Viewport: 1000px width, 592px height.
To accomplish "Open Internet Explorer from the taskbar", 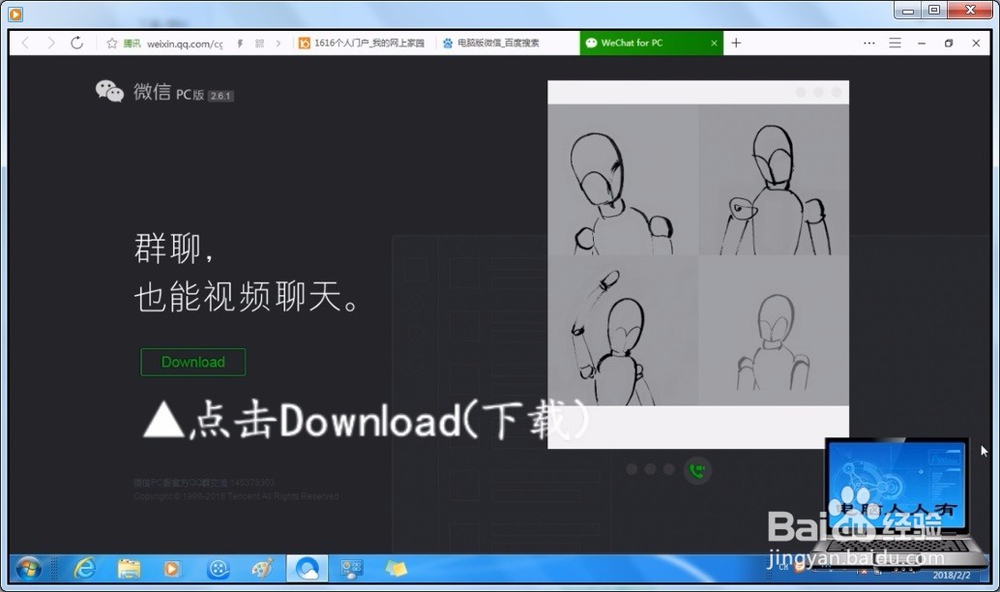I will tap(85, 568).
